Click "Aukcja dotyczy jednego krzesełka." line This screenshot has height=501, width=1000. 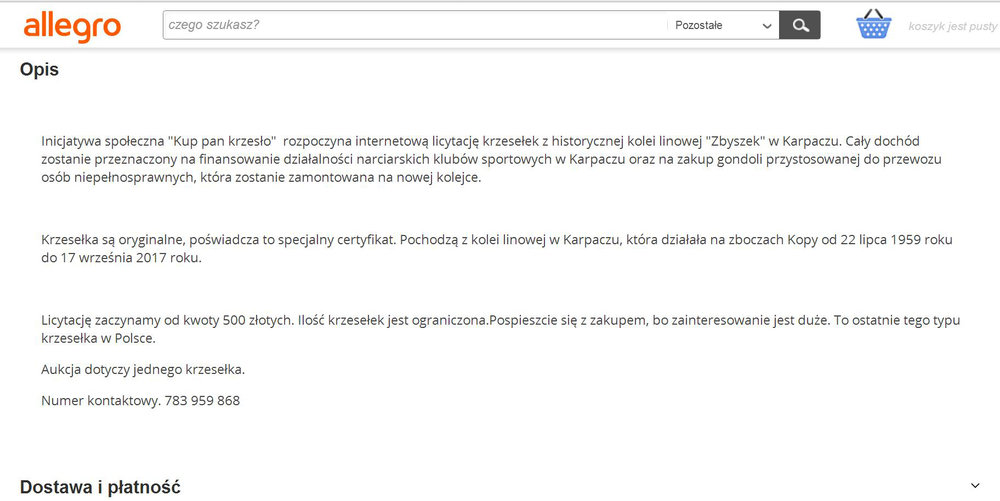[x=143, y=370]
